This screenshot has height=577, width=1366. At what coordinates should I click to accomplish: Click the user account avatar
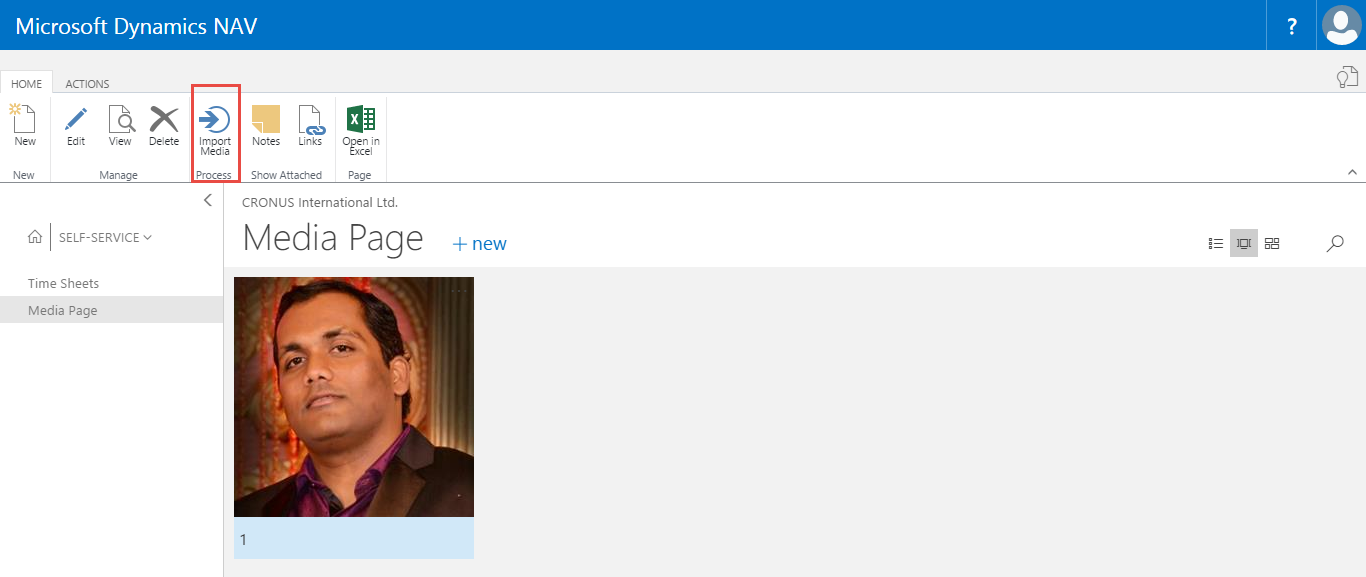click(1341, 25)
